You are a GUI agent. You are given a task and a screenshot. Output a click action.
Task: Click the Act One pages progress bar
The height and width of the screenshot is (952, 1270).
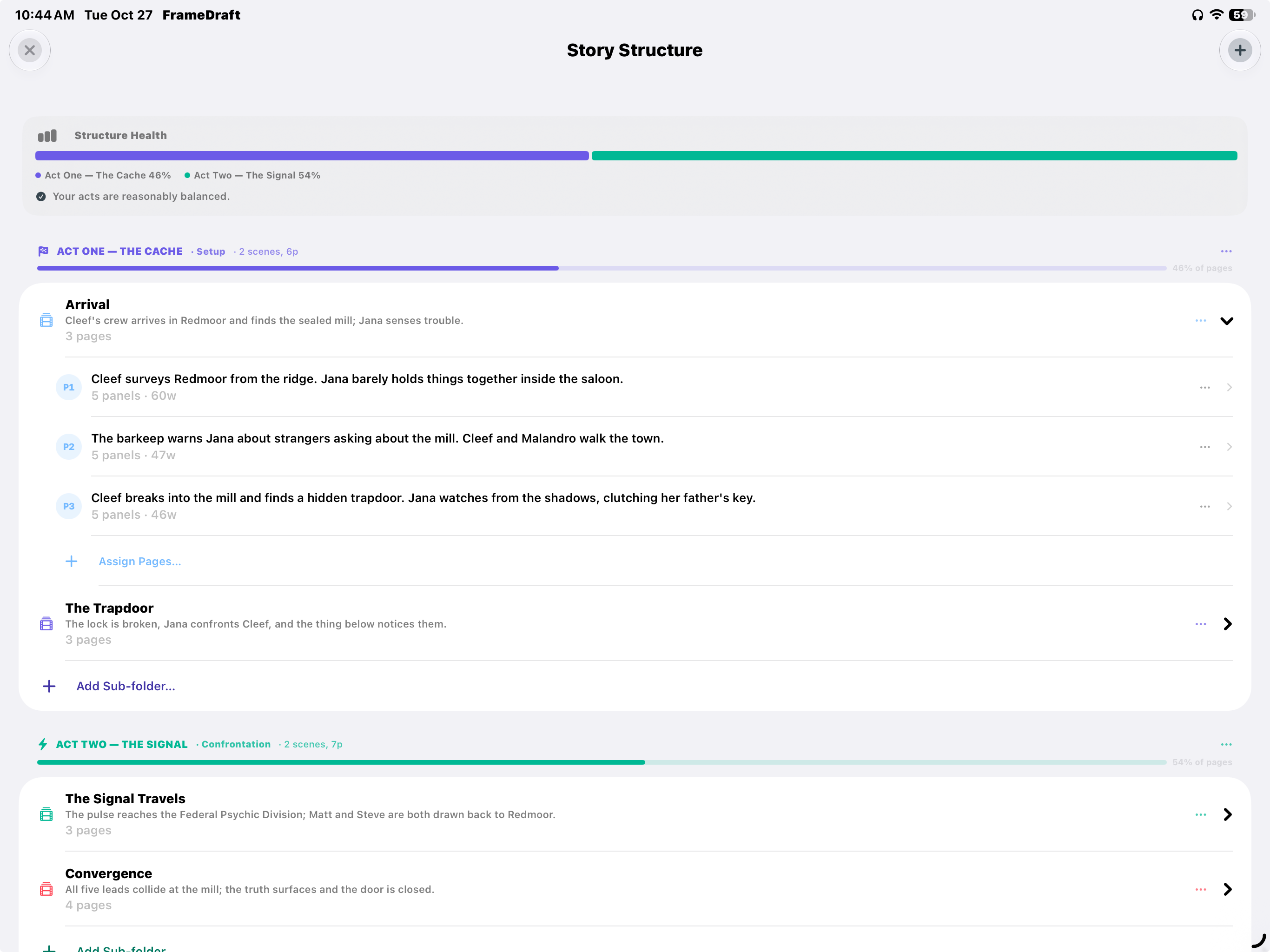(601, 268)
